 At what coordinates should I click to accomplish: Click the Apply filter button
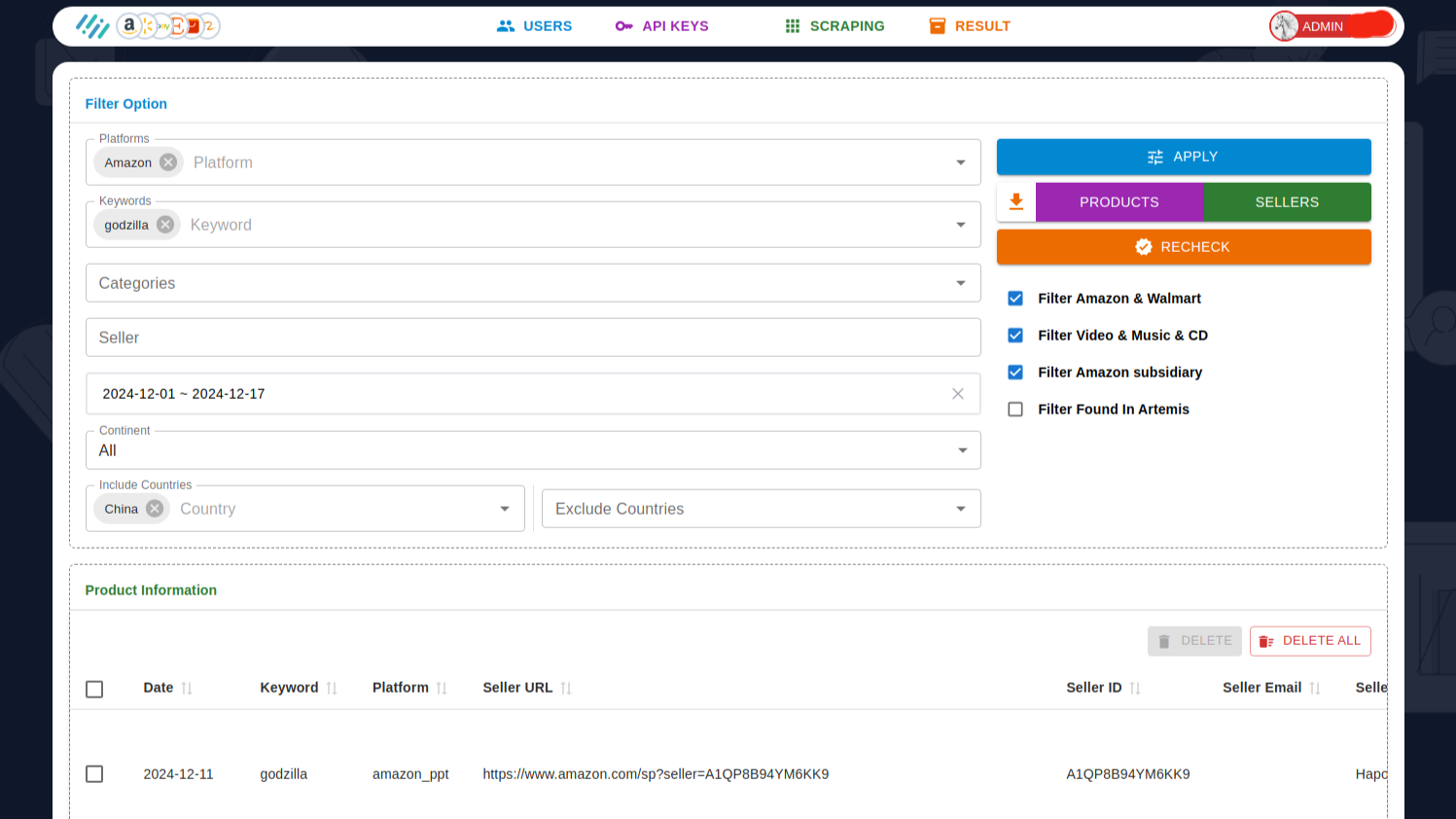1184,157
